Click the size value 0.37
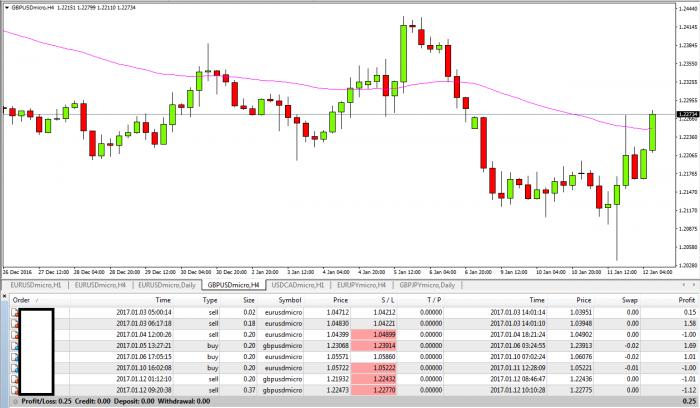 point(250,390)
